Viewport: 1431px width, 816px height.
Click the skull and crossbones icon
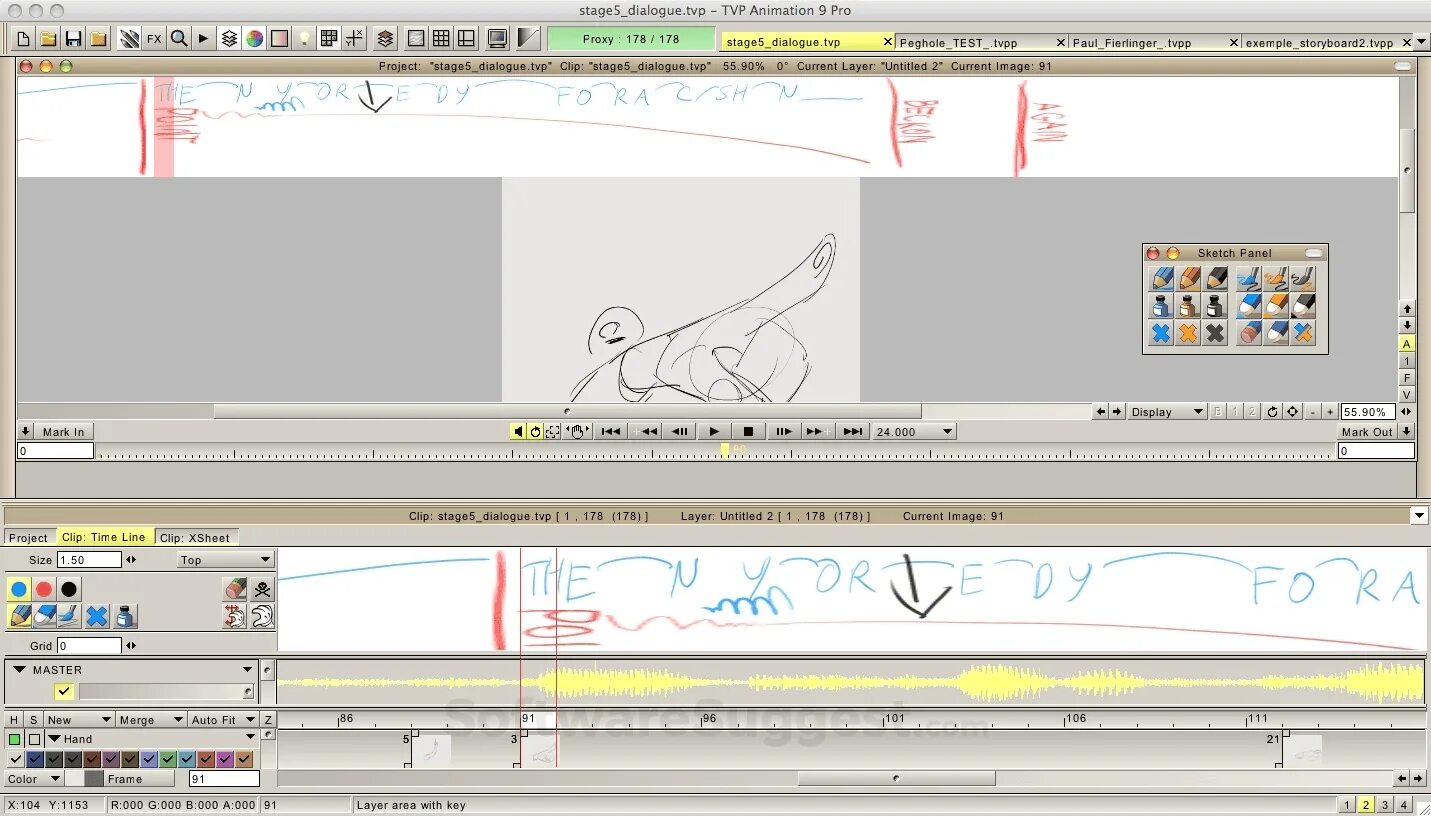(262, 588)
